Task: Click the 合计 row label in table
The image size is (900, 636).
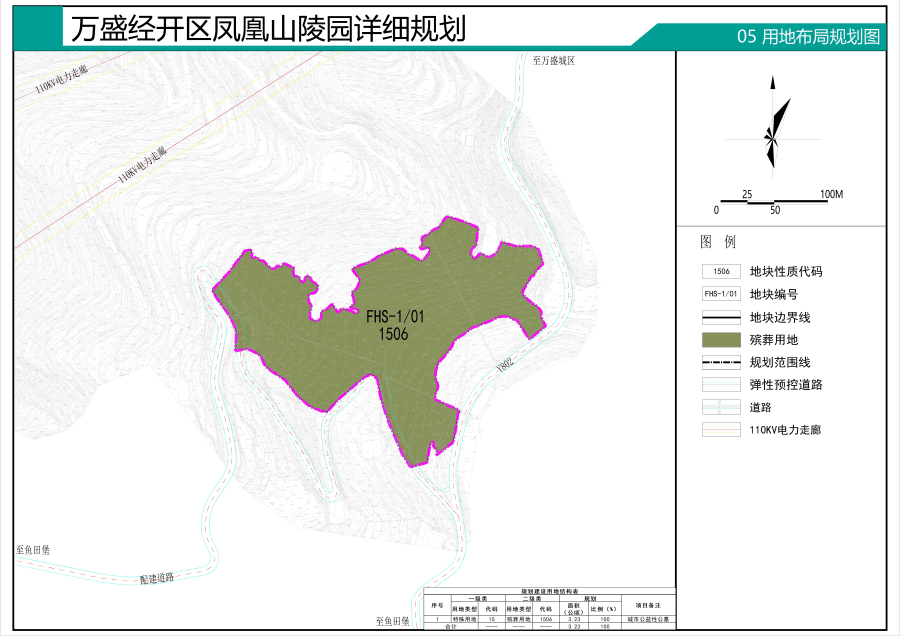Action: click(x=451, y=626)
